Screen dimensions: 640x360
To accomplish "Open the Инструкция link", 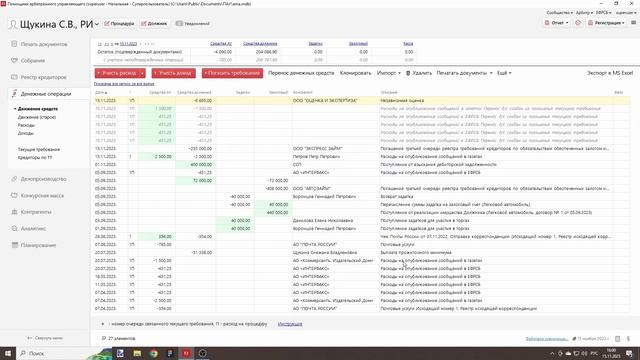I will point(290,324).
